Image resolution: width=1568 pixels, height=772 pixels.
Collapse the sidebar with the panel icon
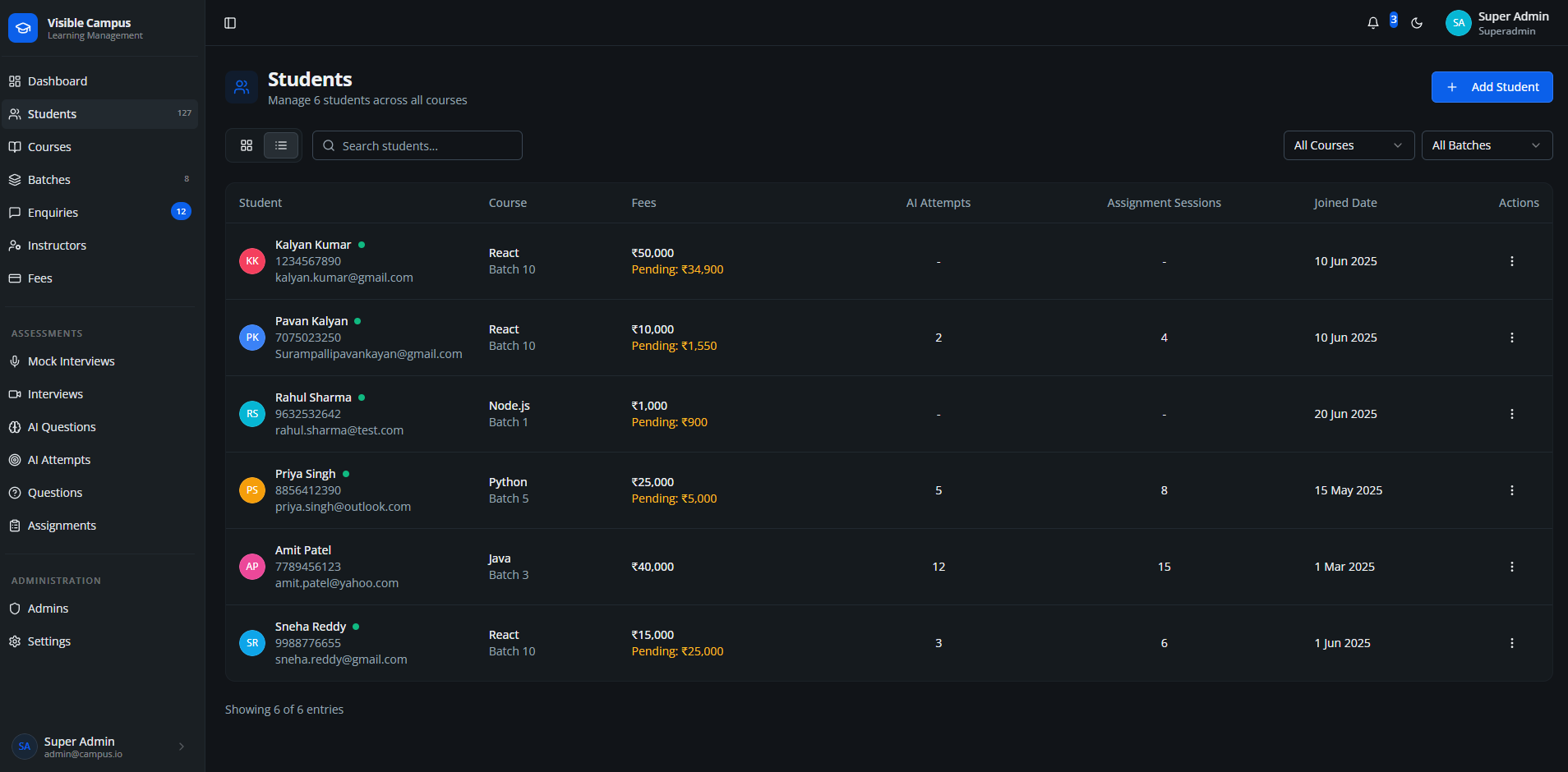pyautogui.click(x=229, y=22)
